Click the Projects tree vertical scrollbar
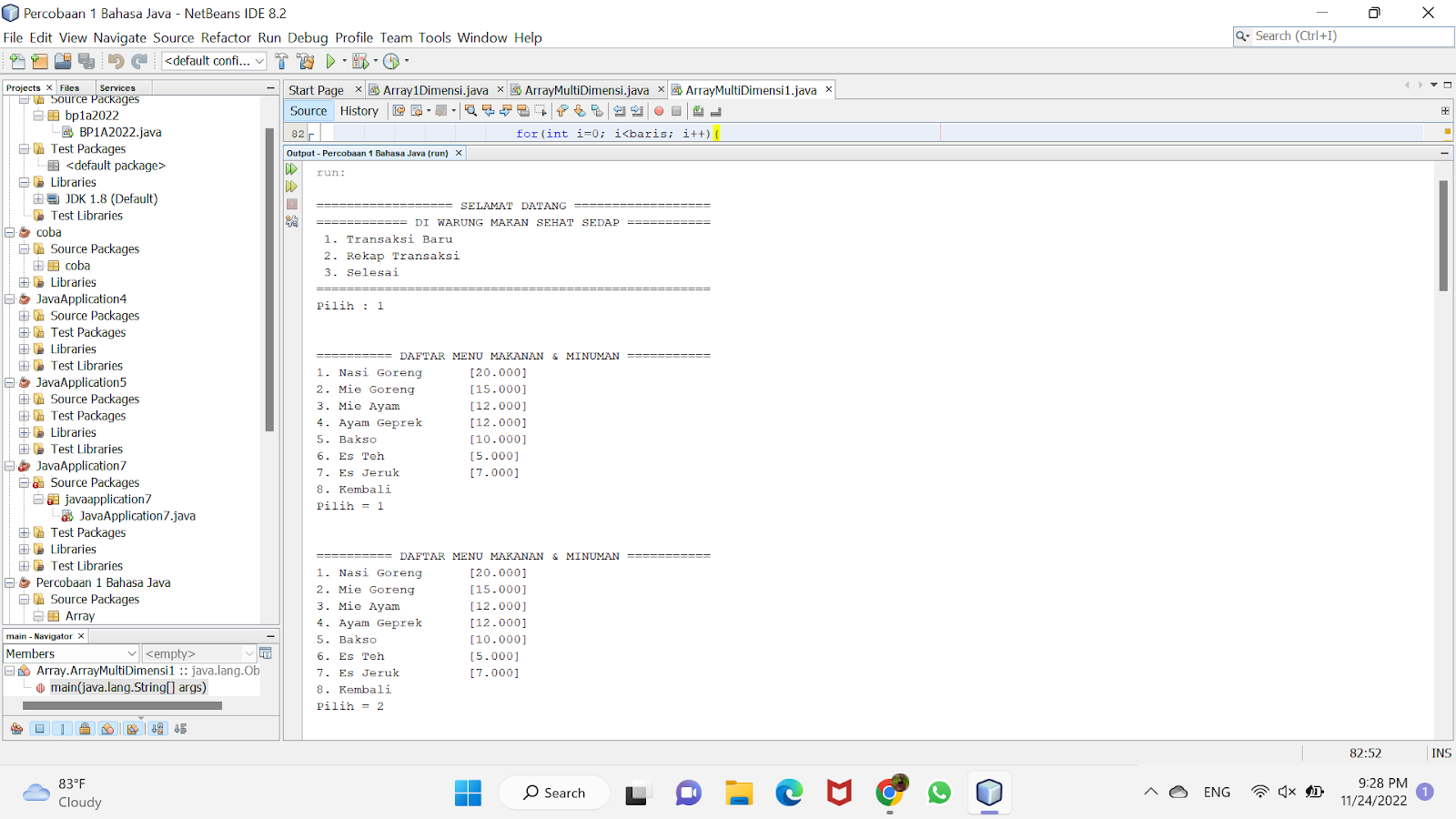The height and width of the screenshot is (819, 1456). (269, 279)
